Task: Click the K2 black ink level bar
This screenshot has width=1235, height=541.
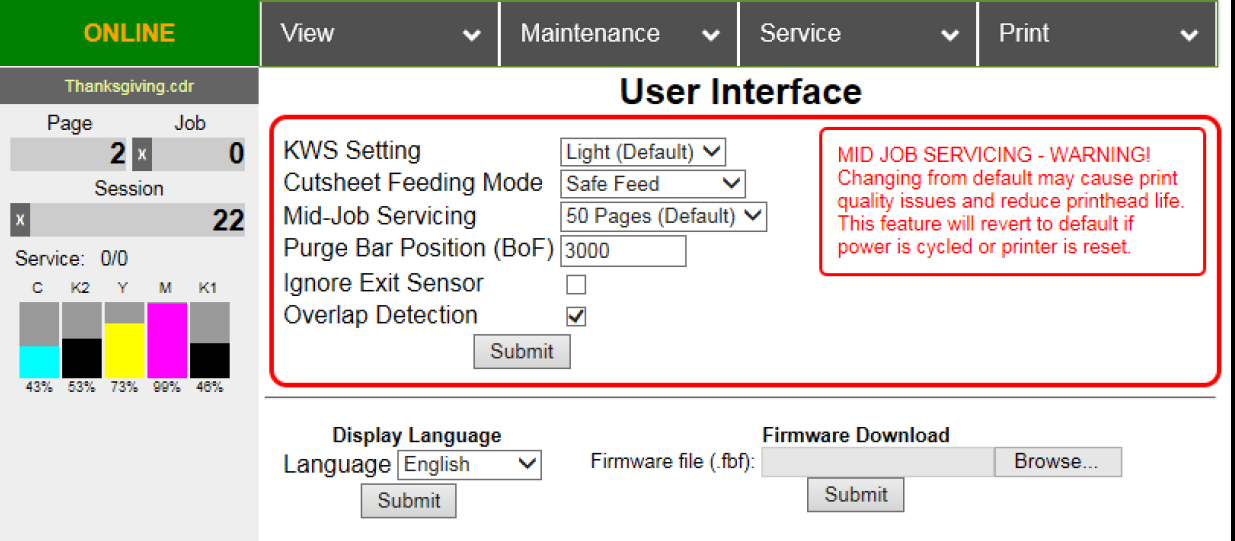Action: pos(82,340)
